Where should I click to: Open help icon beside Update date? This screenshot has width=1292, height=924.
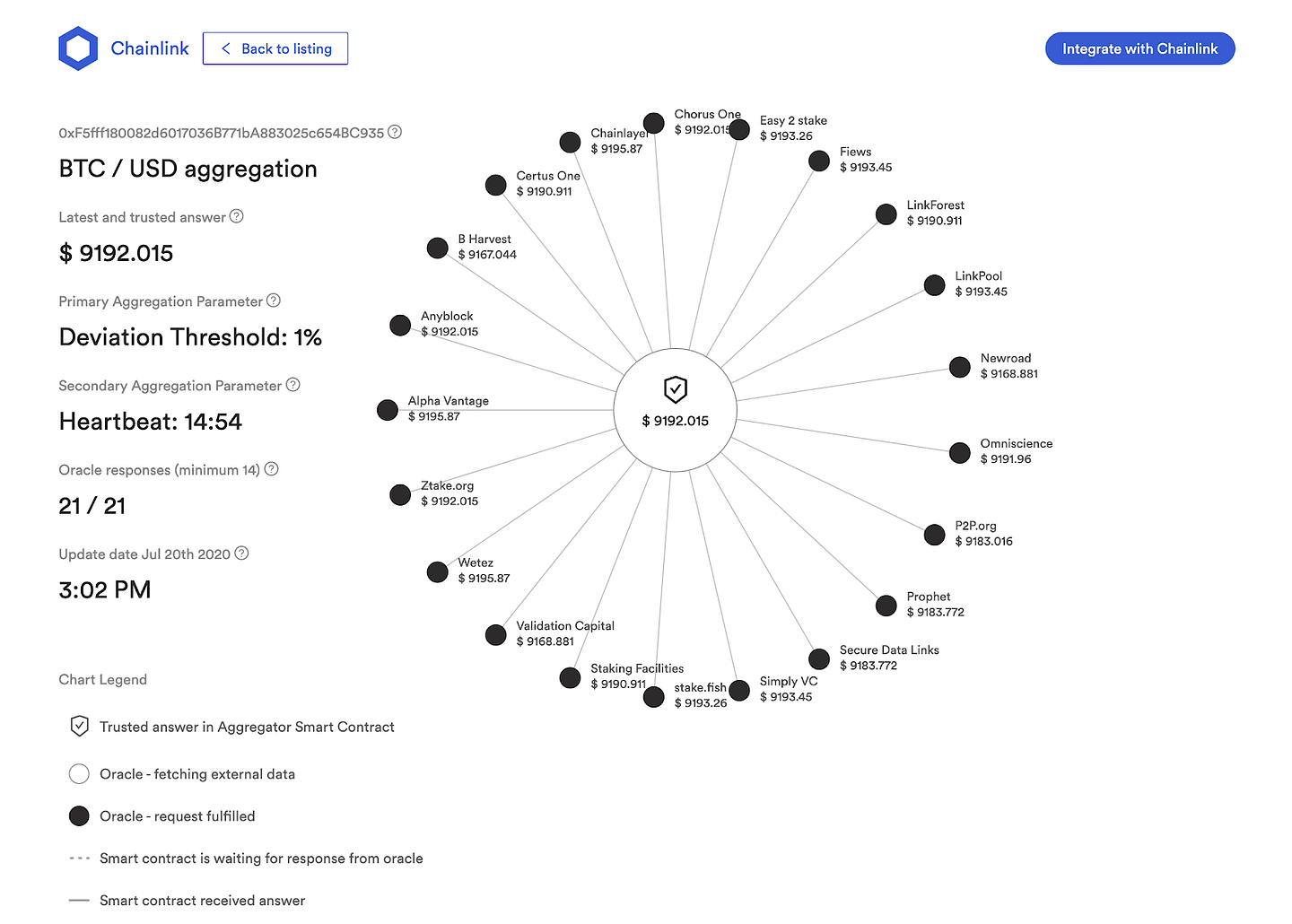coord(241,554)
